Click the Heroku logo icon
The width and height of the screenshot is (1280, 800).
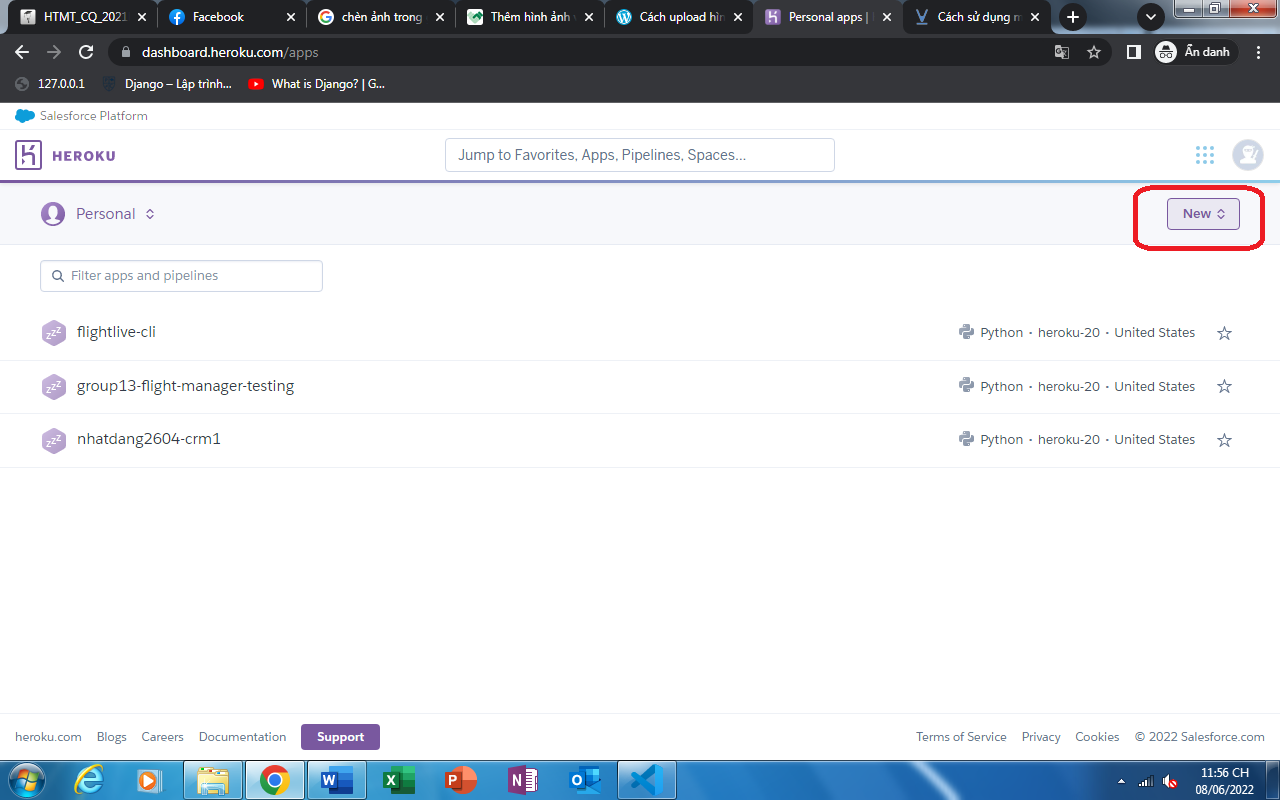28,155
